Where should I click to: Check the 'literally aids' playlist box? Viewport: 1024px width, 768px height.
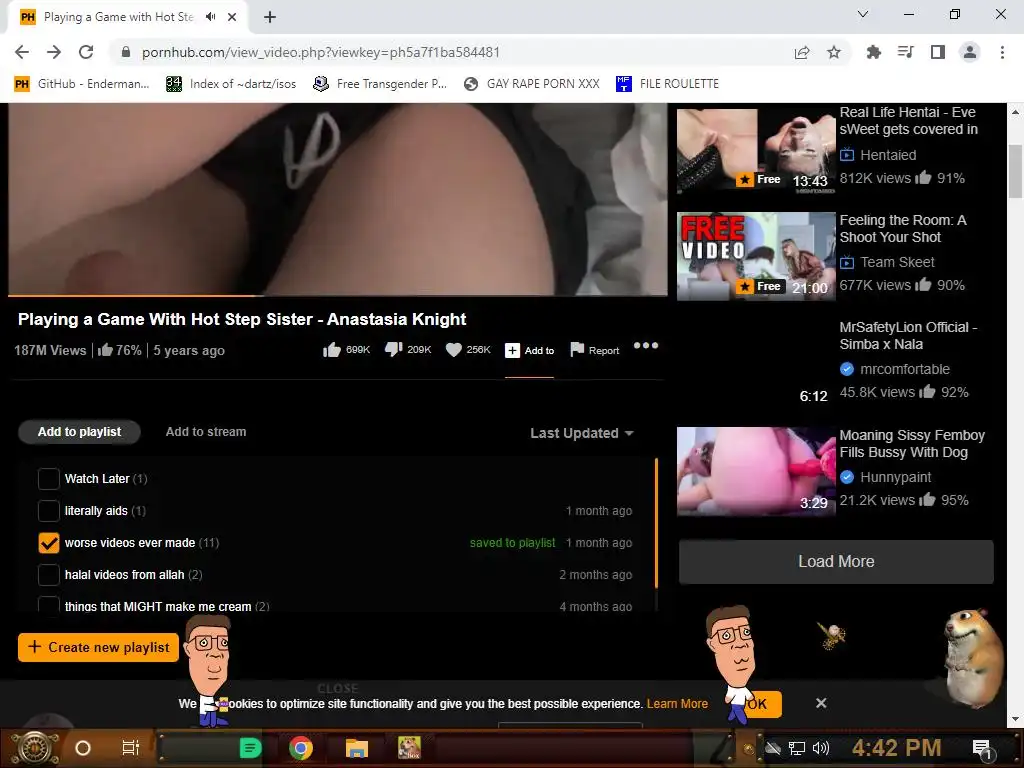(48, 511)
